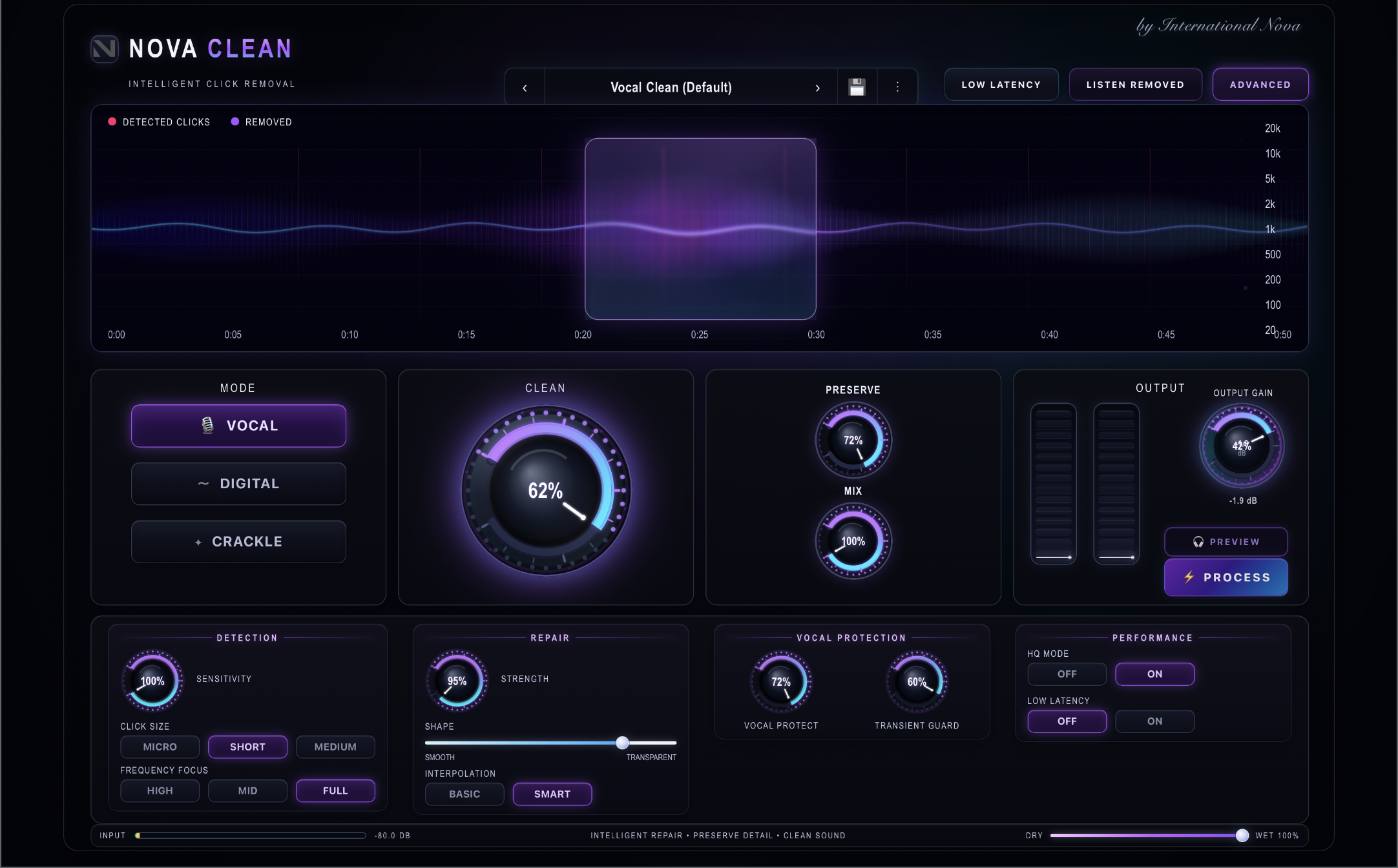This screenshot has height=868, width=1398.
Task: Toggle Listen Removed monitoring
Action: [x=1135, y=85]
